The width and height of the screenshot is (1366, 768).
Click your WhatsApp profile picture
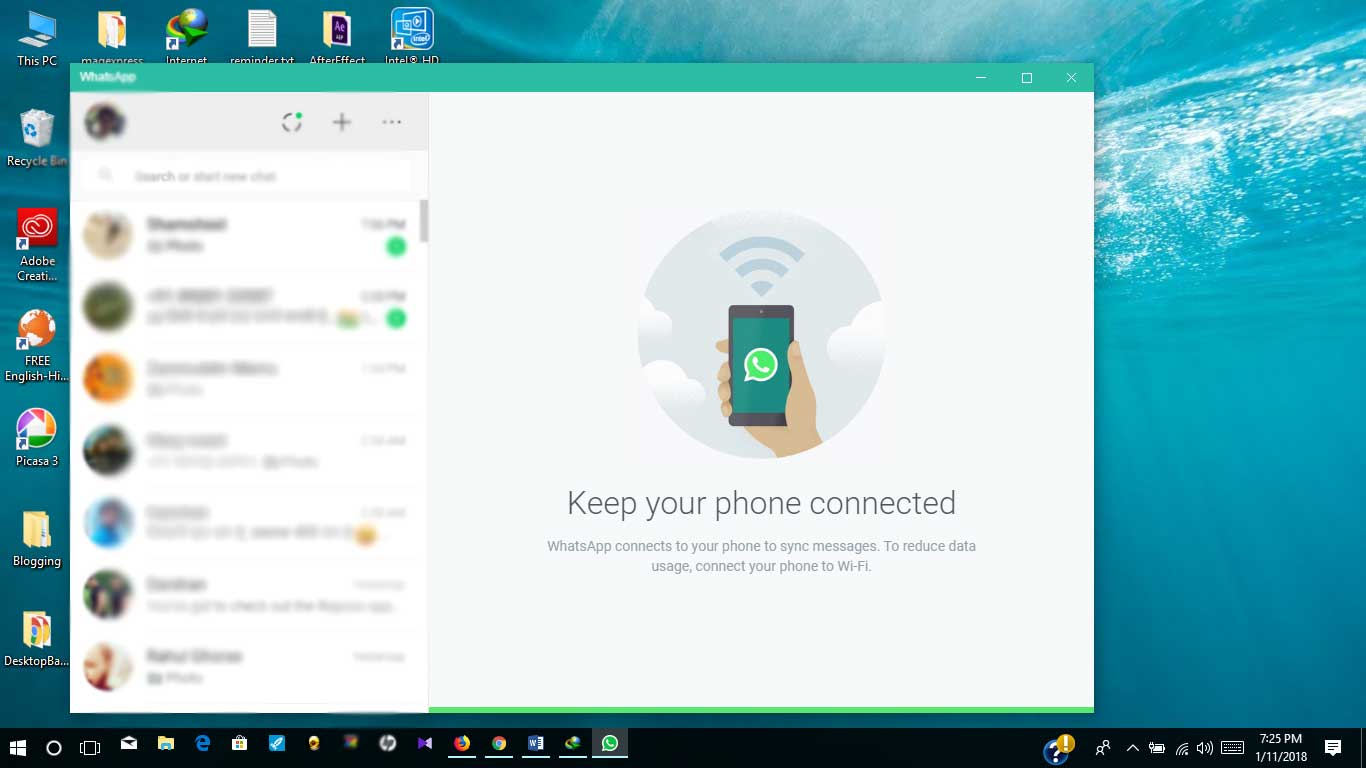click(104, 120)
